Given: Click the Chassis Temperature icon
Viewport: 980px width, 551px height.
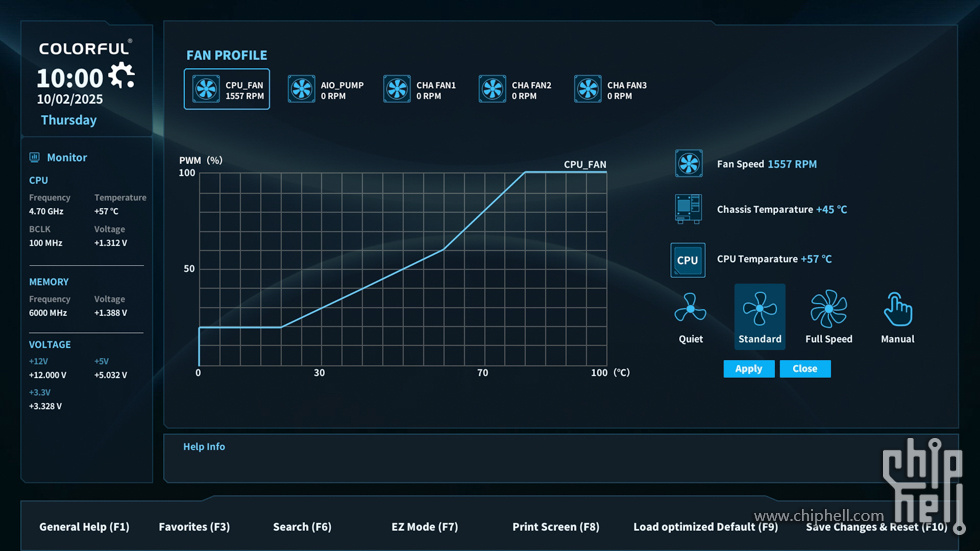Looking at the screenshot, I should 688,209.
